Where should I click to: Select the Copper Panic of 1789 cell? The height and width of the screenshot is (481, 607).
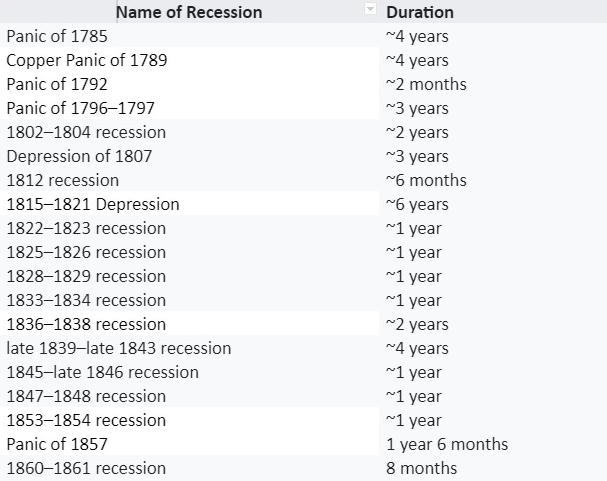tap(87, 60)
